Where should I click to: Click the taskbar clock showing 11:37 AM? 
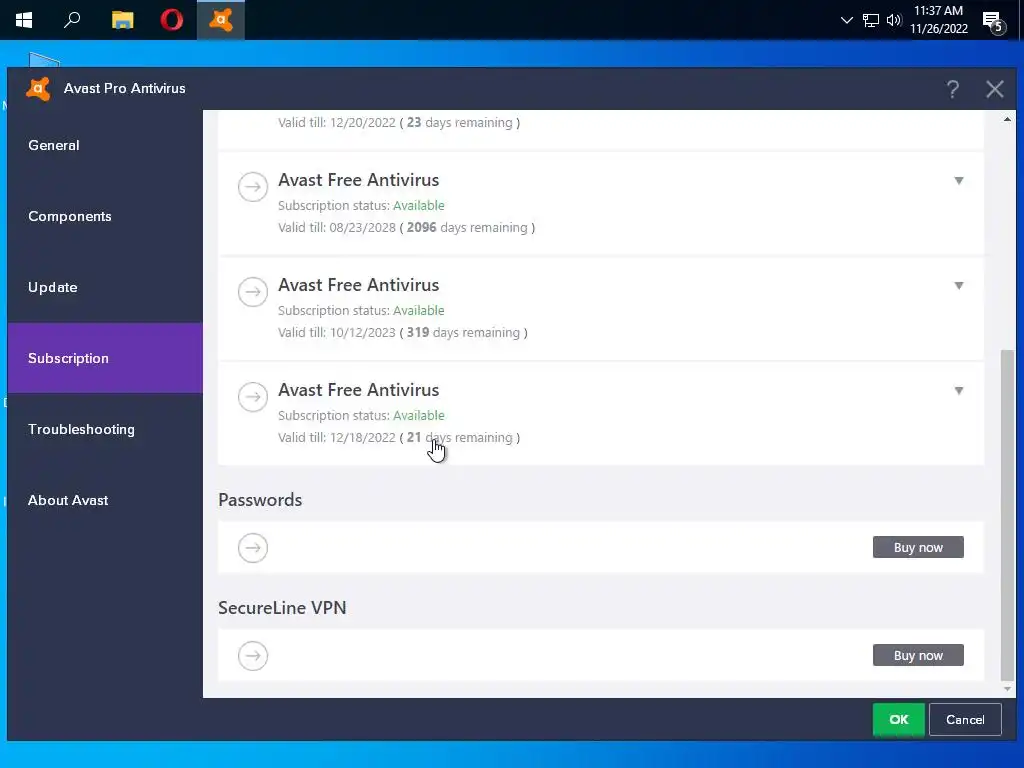click(x=938, y=20)
